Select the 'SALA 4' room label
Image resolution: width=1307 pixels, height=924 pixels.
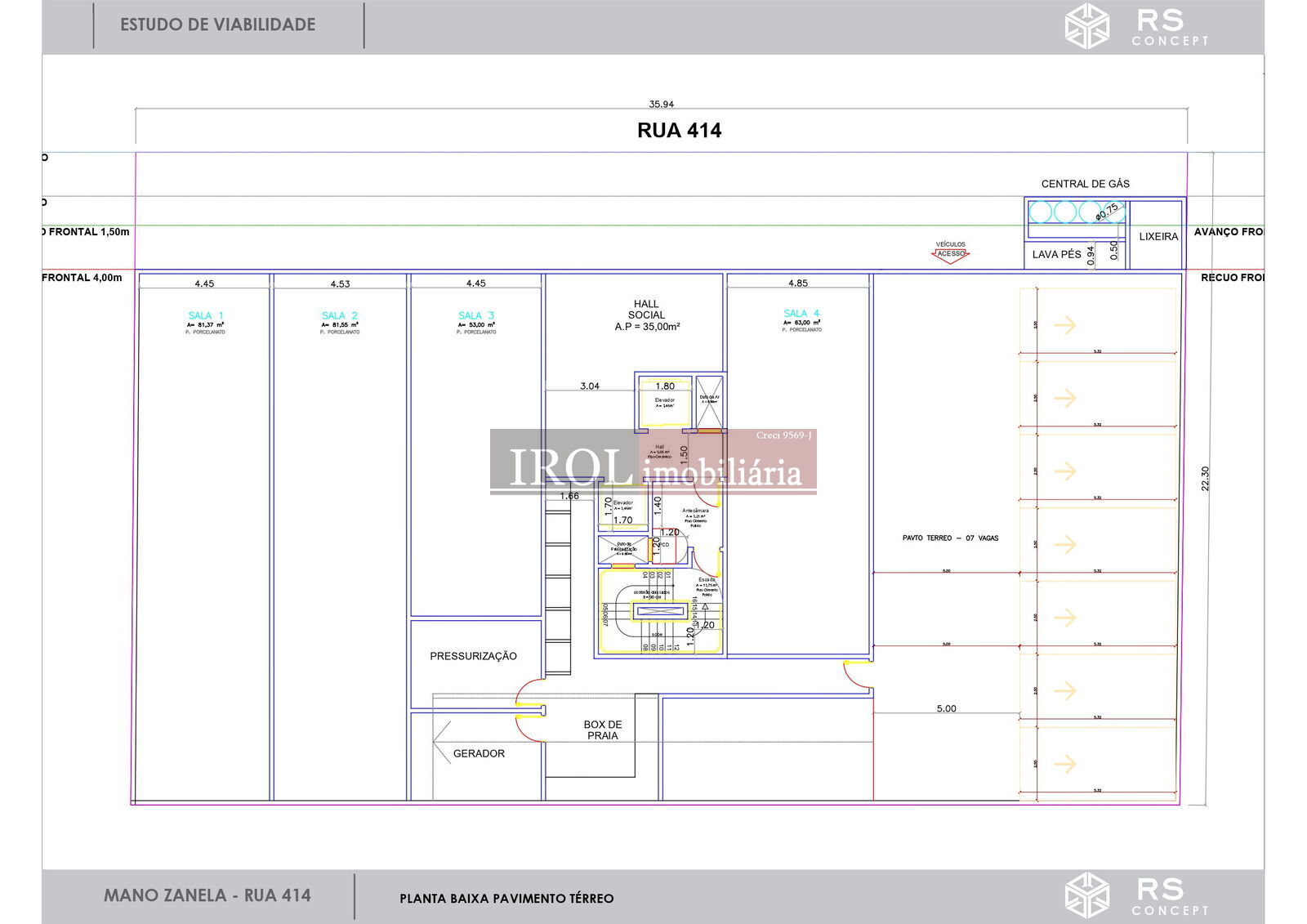point(801,313)
